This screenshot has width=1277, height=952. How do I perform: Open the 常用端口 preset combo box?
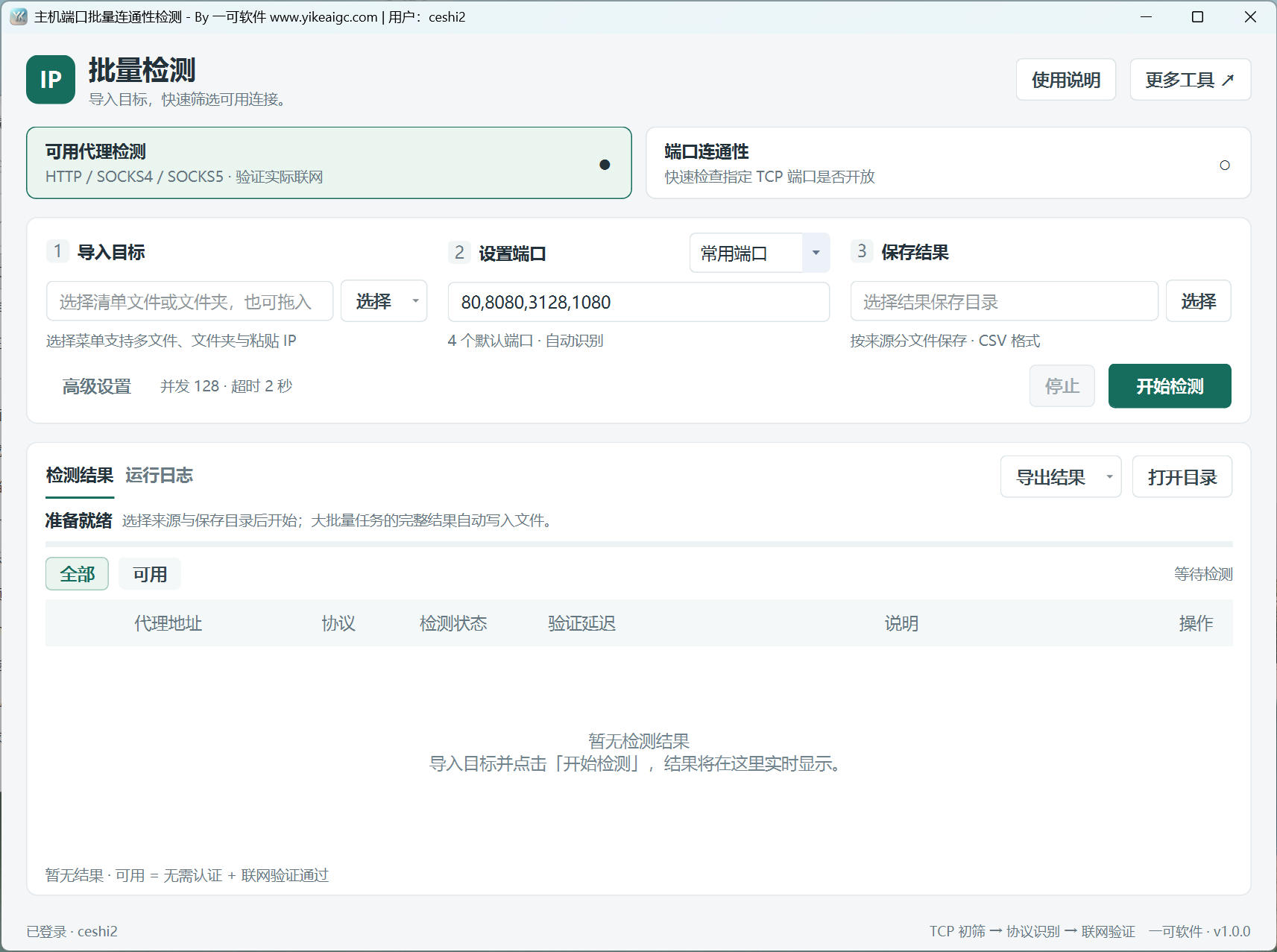[759, 253]
